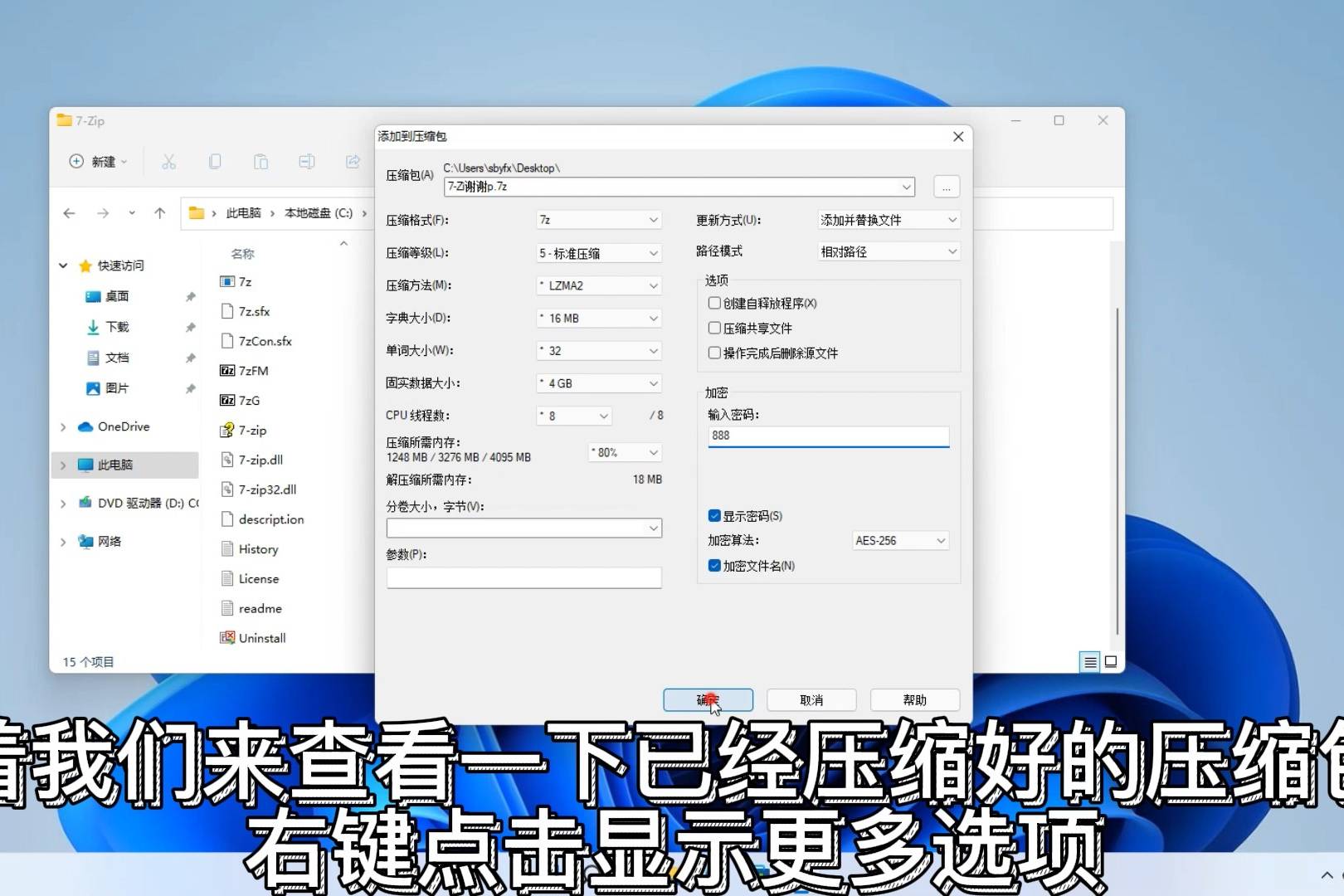
Task: Click the Paste icon in Explorer toolbar
Action: coord(261,162)
